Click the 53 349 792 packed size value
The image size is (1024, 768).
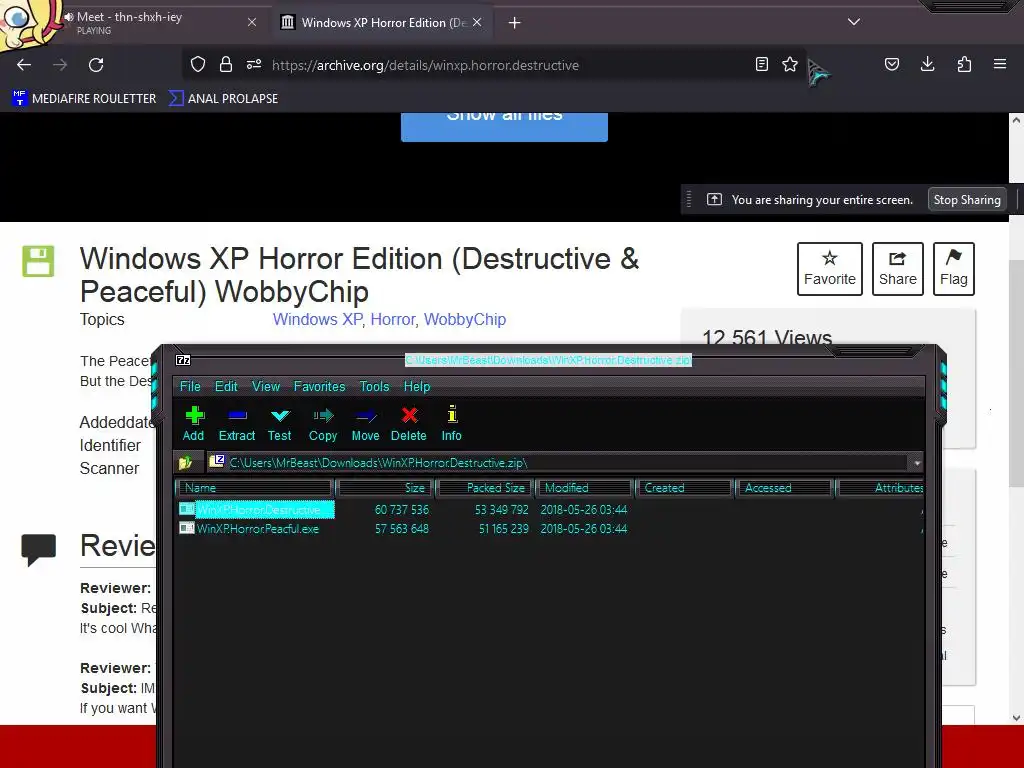502,509
